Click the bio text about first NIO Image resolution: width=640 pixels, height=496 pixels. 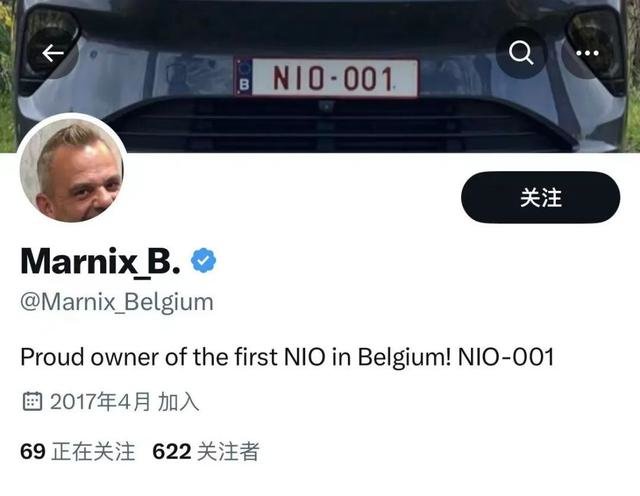[287, 357]
